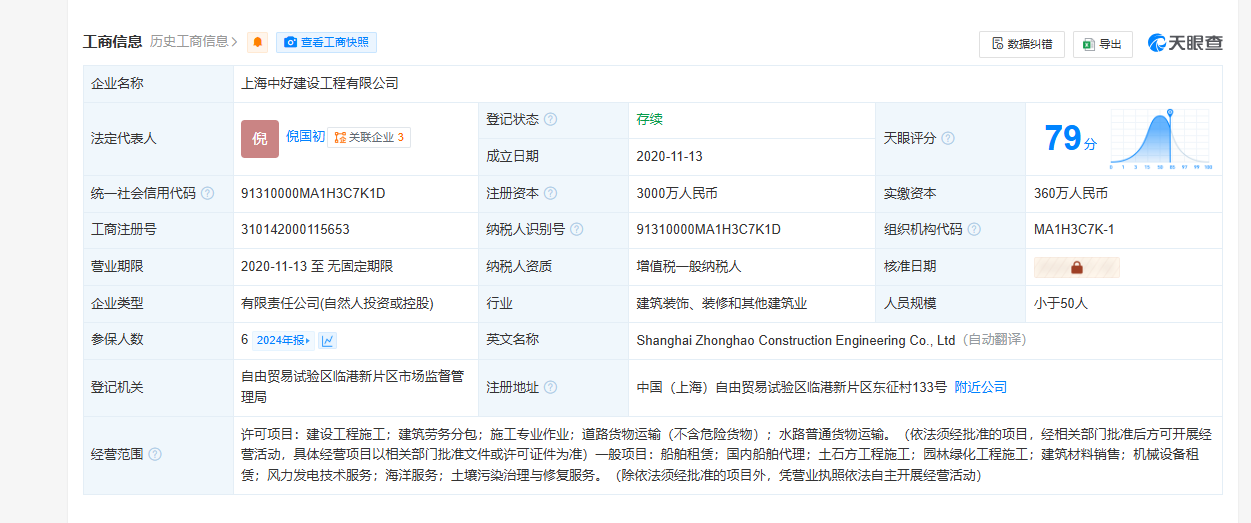Click business term 2020-11-13 至 无固定期限
The height and width of the screenshot is (523, 1251).
[x=317, y=267]
